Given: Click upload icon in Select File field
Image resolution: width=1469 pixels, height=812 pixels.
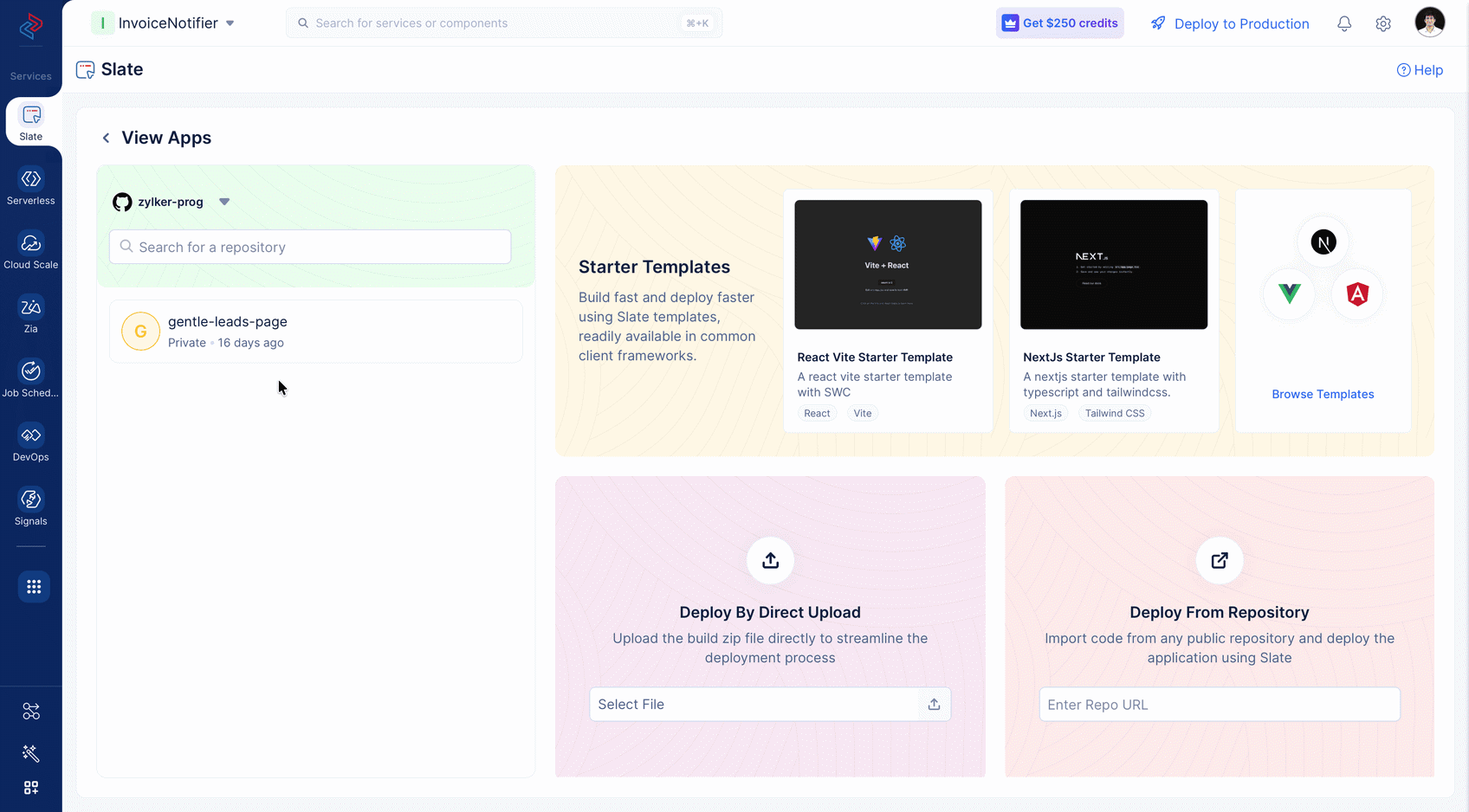Looking at the screenshot, I should click(x=934, y=705).
